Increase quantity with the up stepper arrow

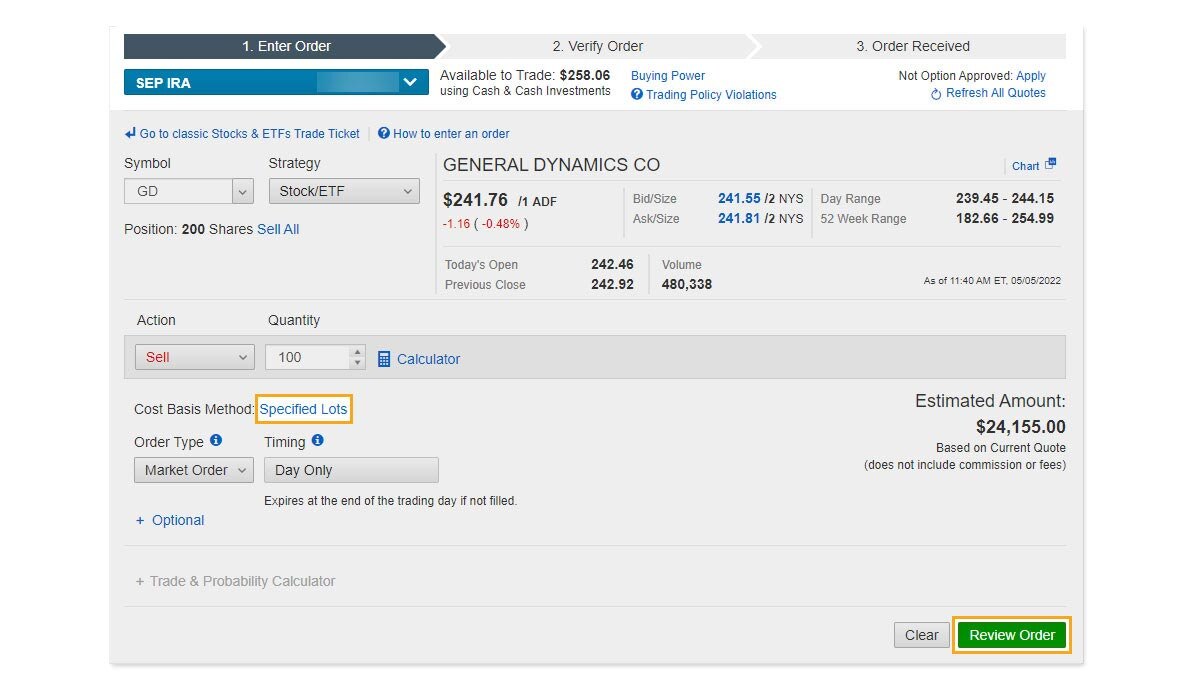tap(358, 351)
